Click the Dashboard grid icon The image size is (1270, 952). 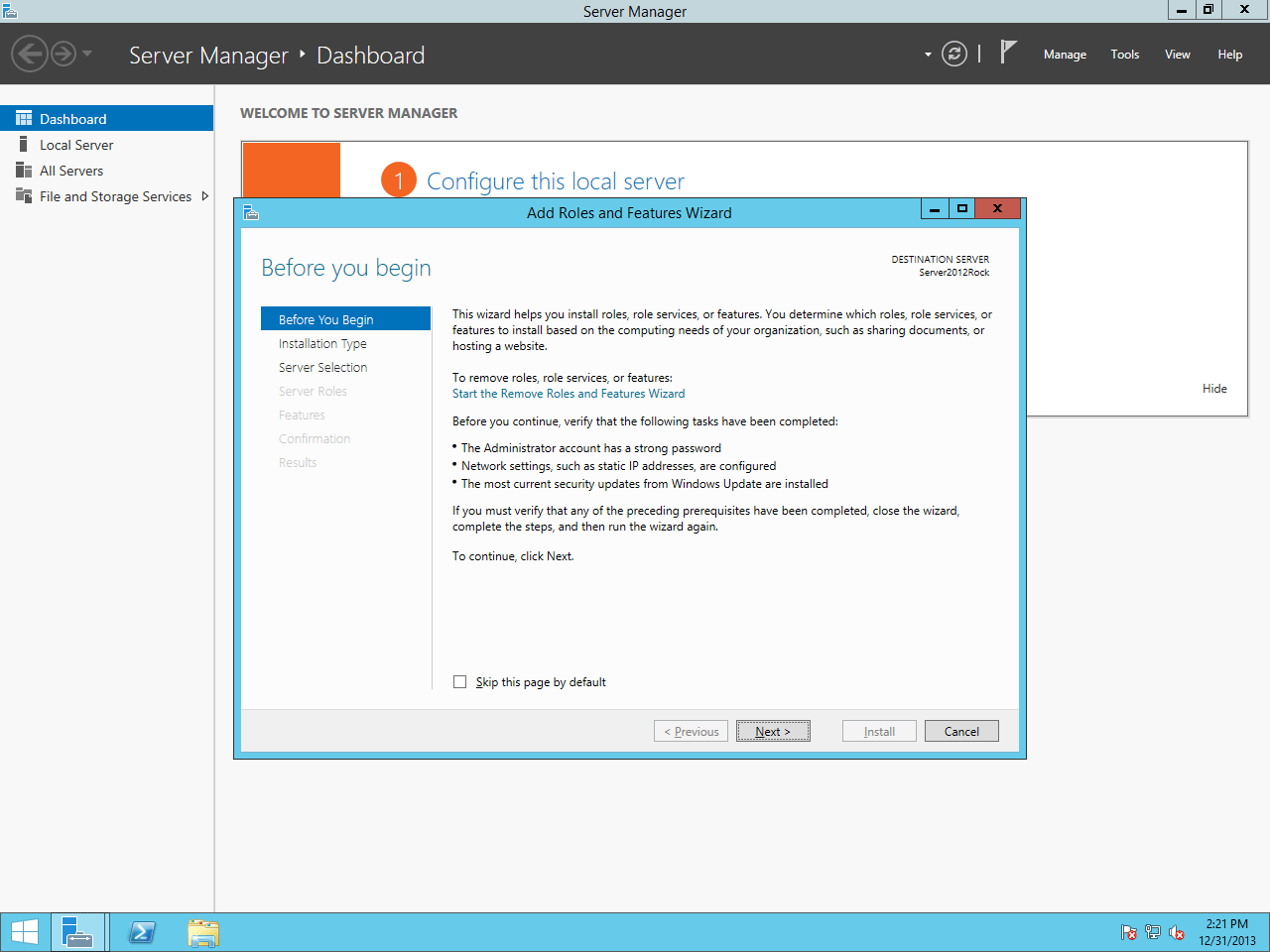tap(24, 118)
